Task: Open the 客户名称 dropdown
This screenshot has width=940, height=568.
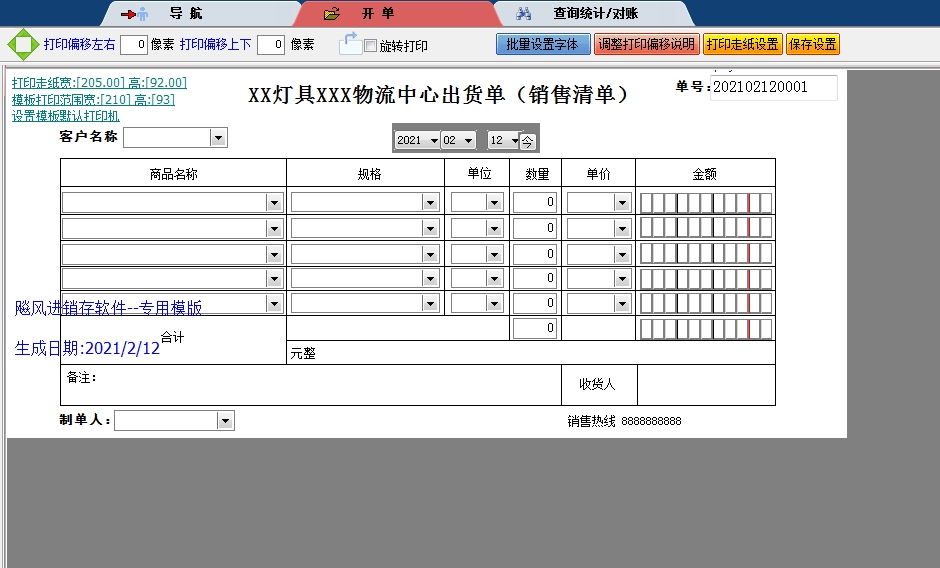Action: (x=218, y=138)
